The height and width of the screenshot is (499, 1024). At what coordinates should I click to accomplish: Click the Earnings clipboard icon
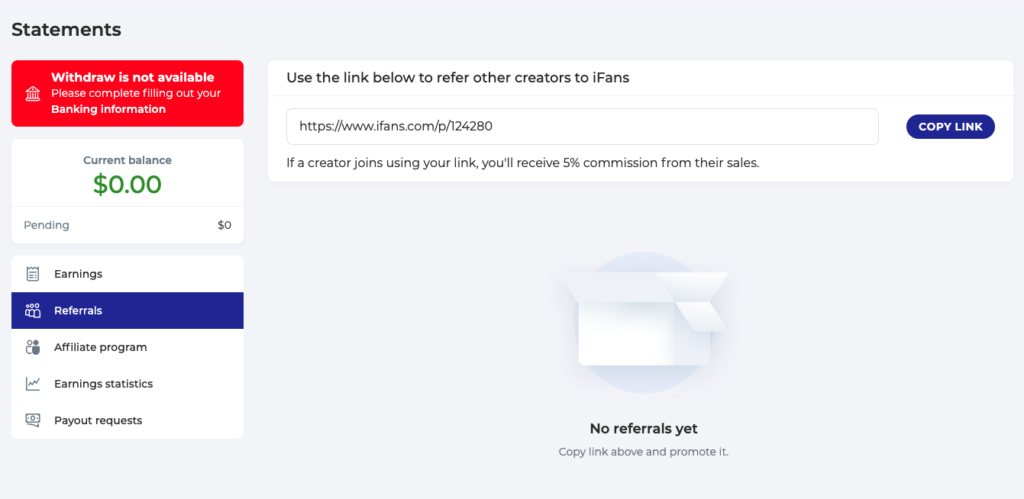click(33, 274)
